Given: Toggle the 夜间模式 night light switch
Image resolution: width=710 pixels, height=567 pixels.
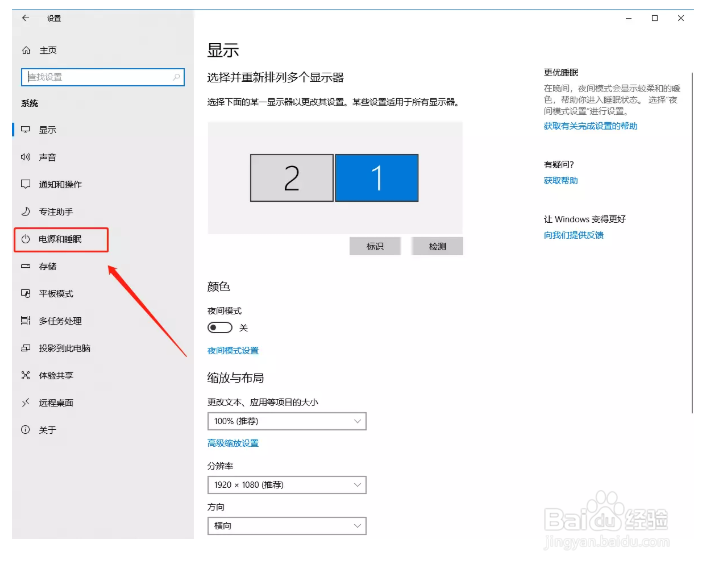Looking at the screenshot, I should (220, 327).
